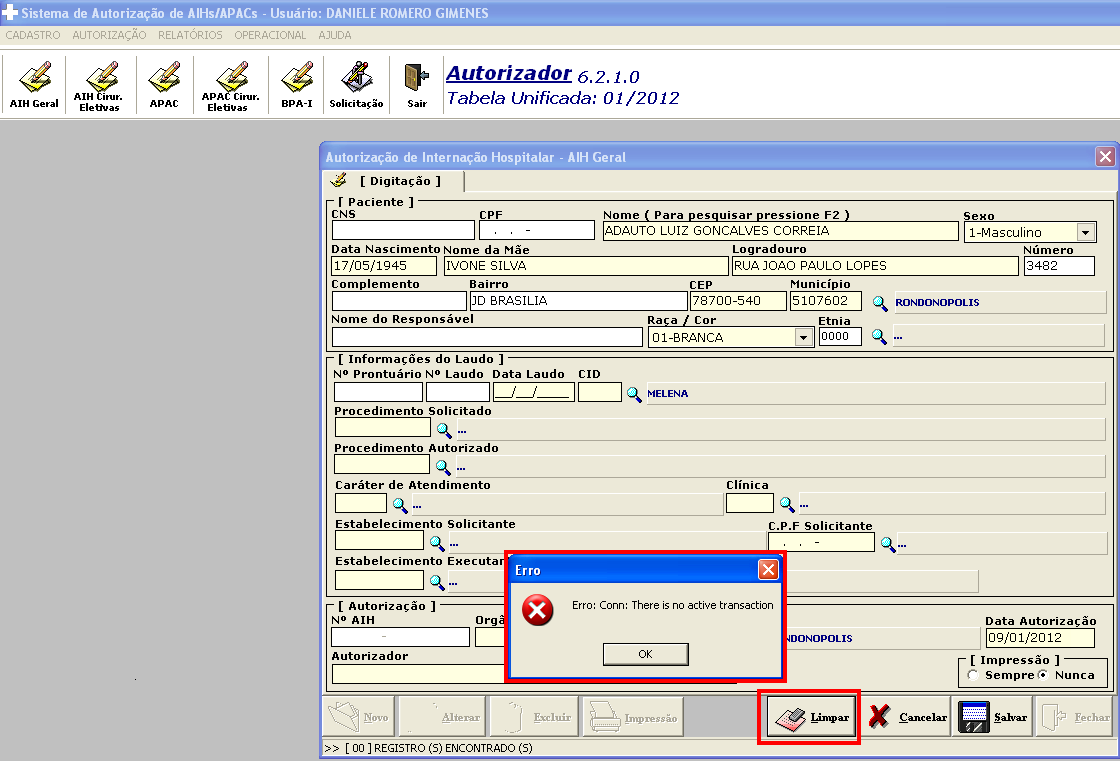Click the Data Autorização field
Viewport: 1120px width, 761px height.
tap(1040, 637)
